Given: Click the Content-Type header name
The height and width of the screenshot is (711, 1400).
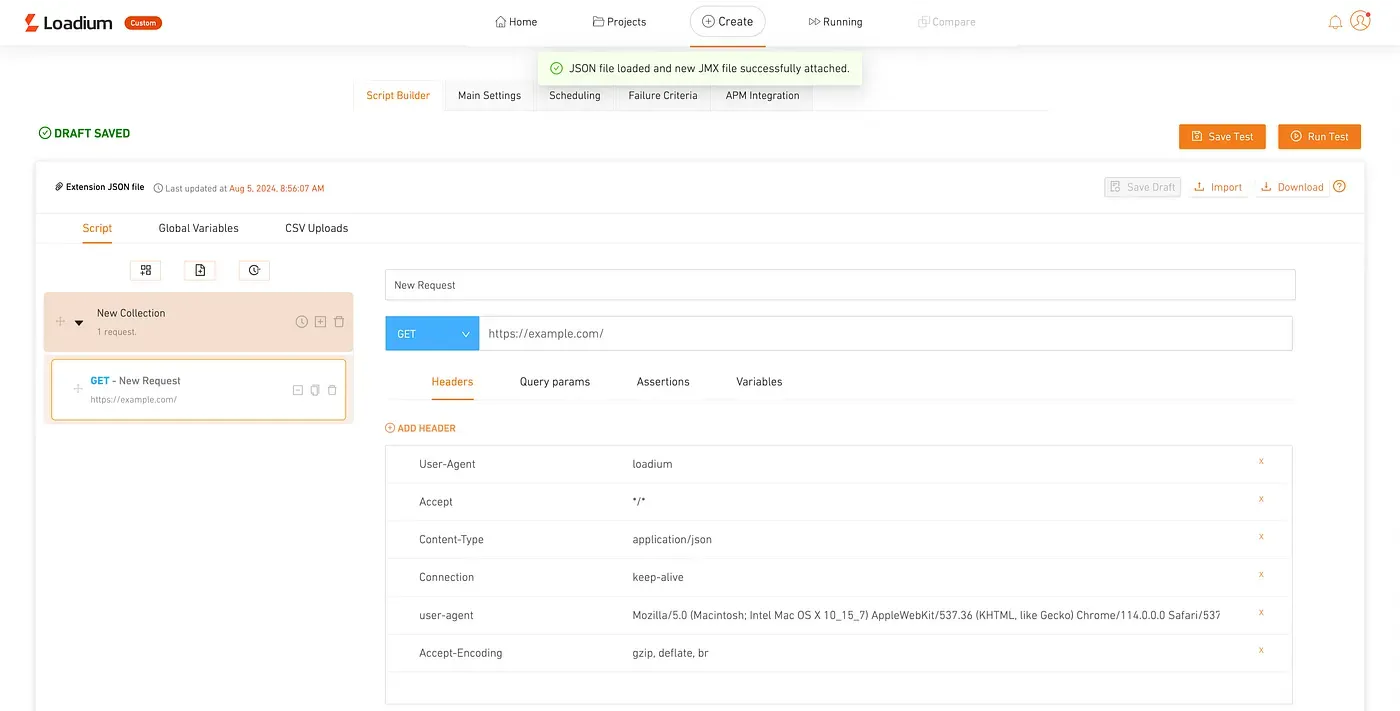Looking at the screenshot, I should (x=451, y=540).
